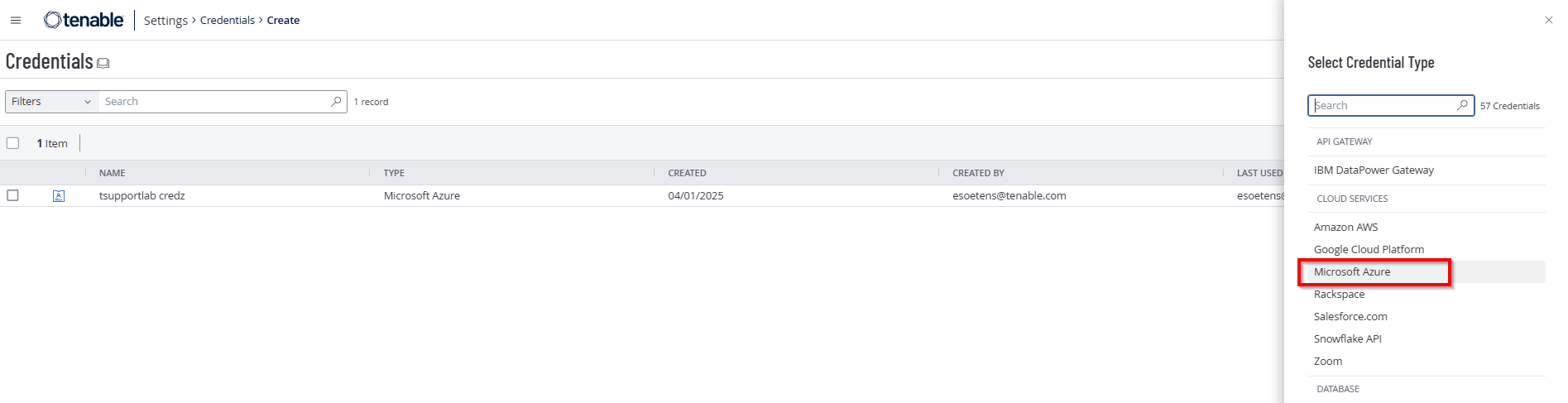Viewport: 1568px width, 403px height.
Task: Check the tsupportlab credz row checkbox
Action: pyautogui.click(x=12, y=195)
